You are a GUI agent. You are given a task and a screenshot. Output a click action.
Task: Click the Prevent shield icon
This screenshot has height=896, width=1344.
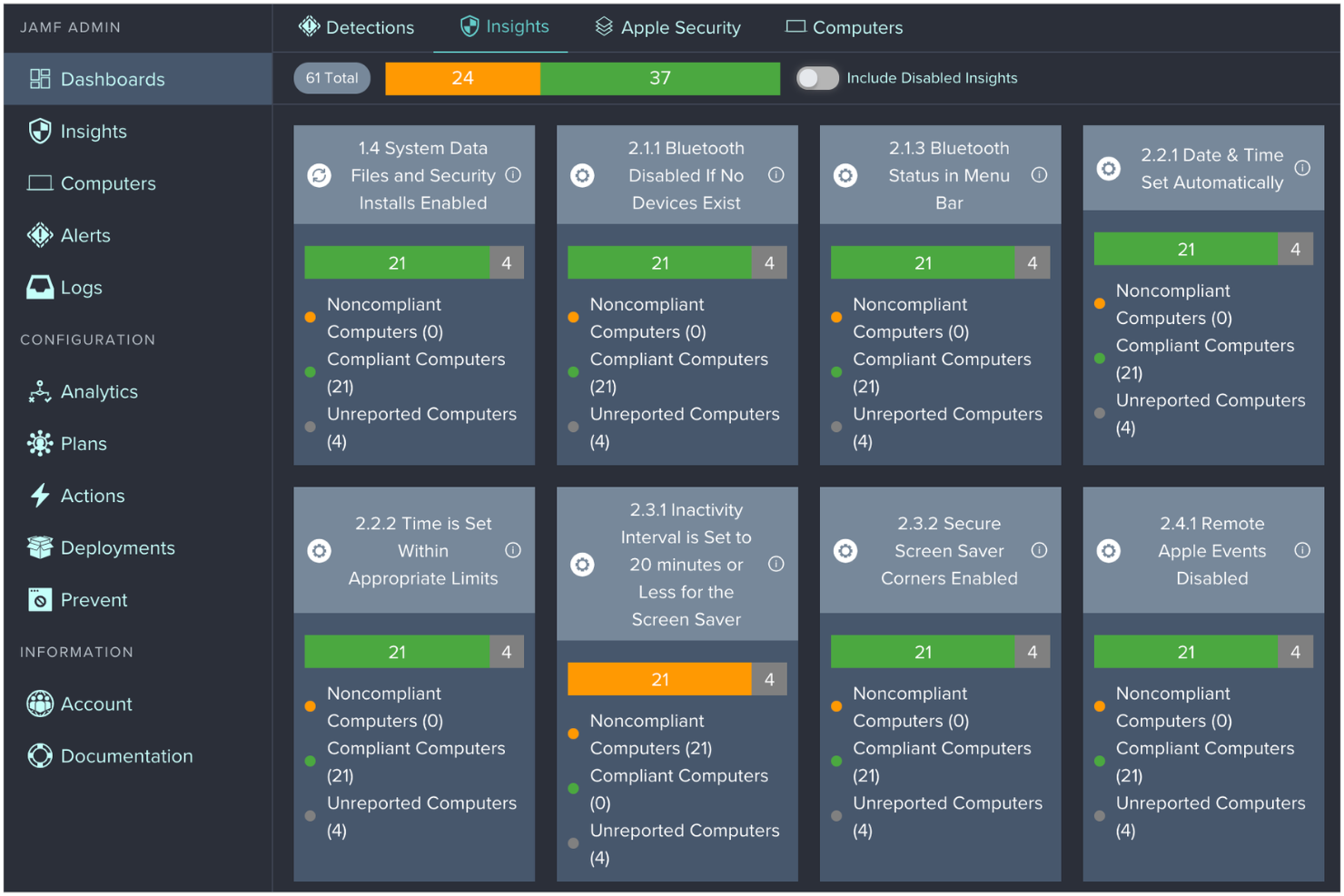(x=40, y=599)
